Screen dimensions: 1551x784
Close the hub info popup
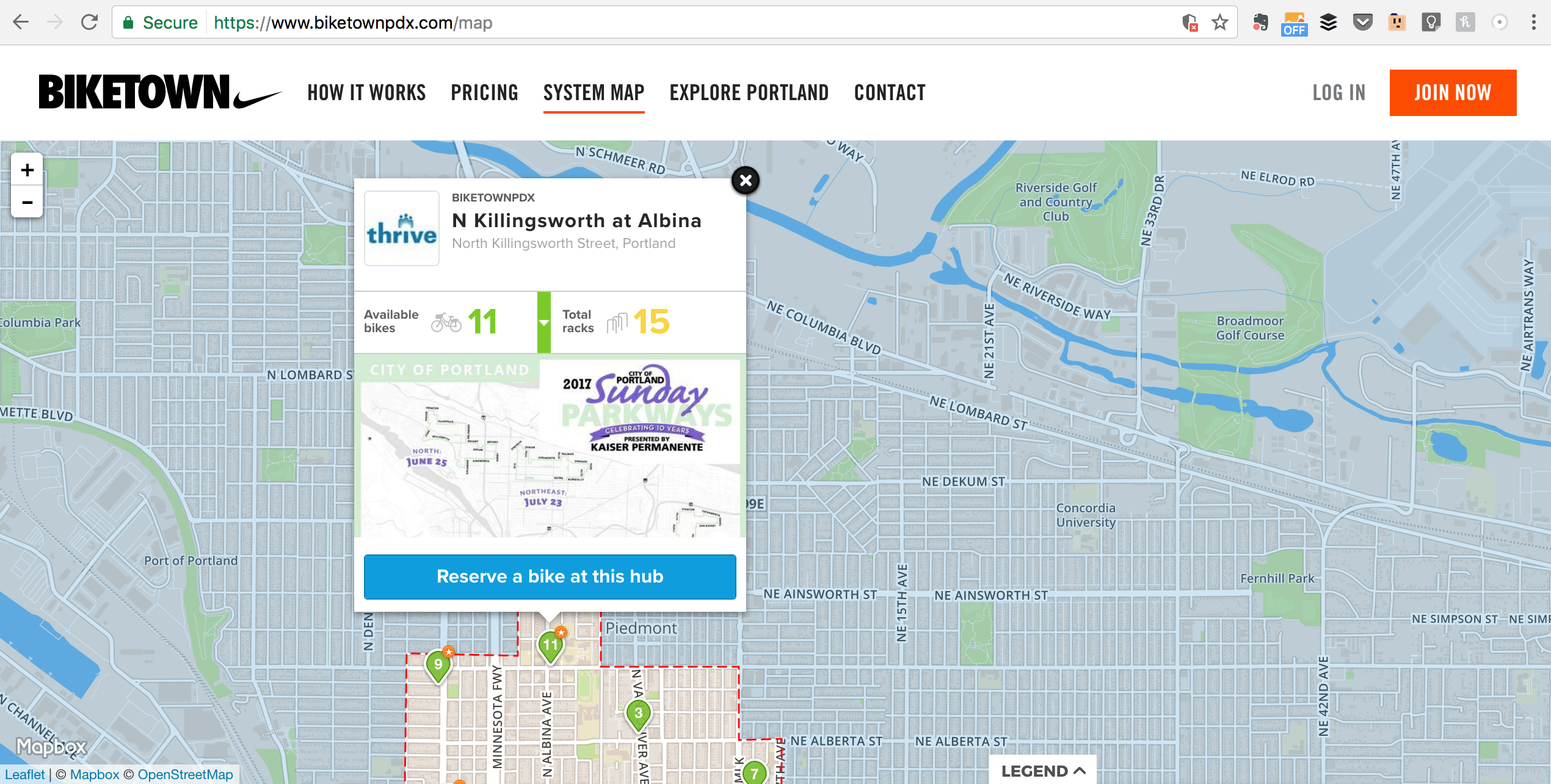point(745,180)
